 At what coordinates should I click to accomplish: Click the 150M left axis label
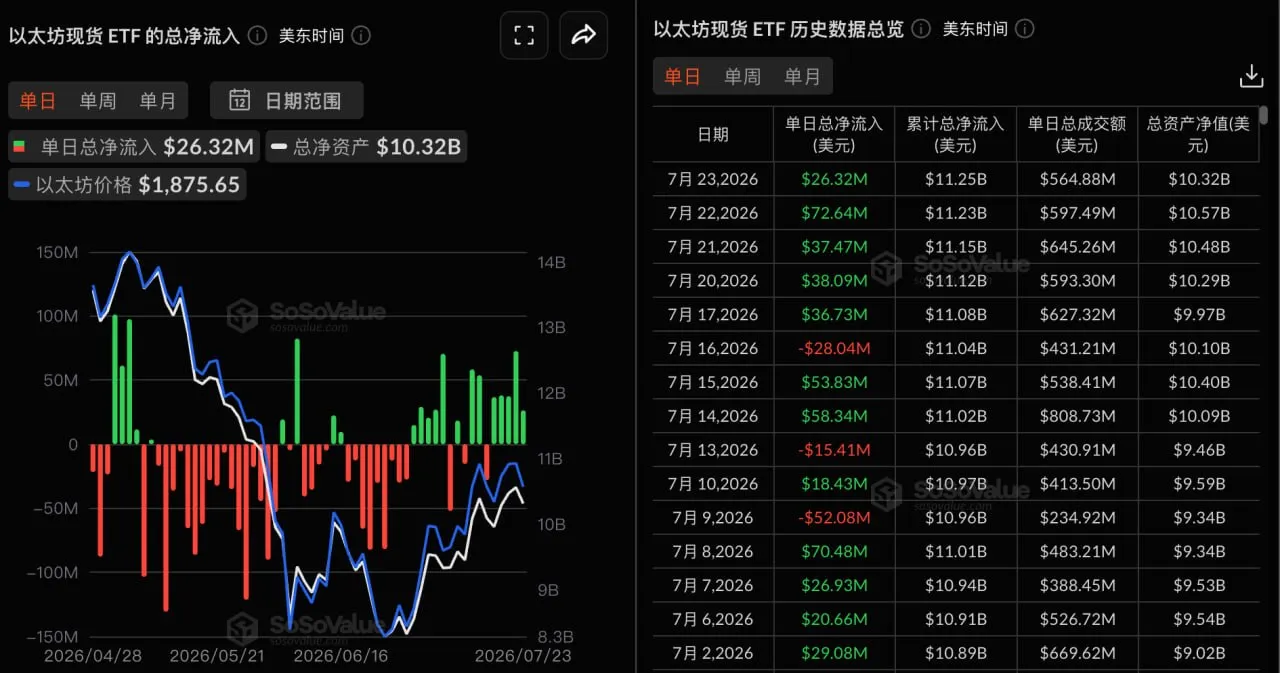click(x=56, y=252)
